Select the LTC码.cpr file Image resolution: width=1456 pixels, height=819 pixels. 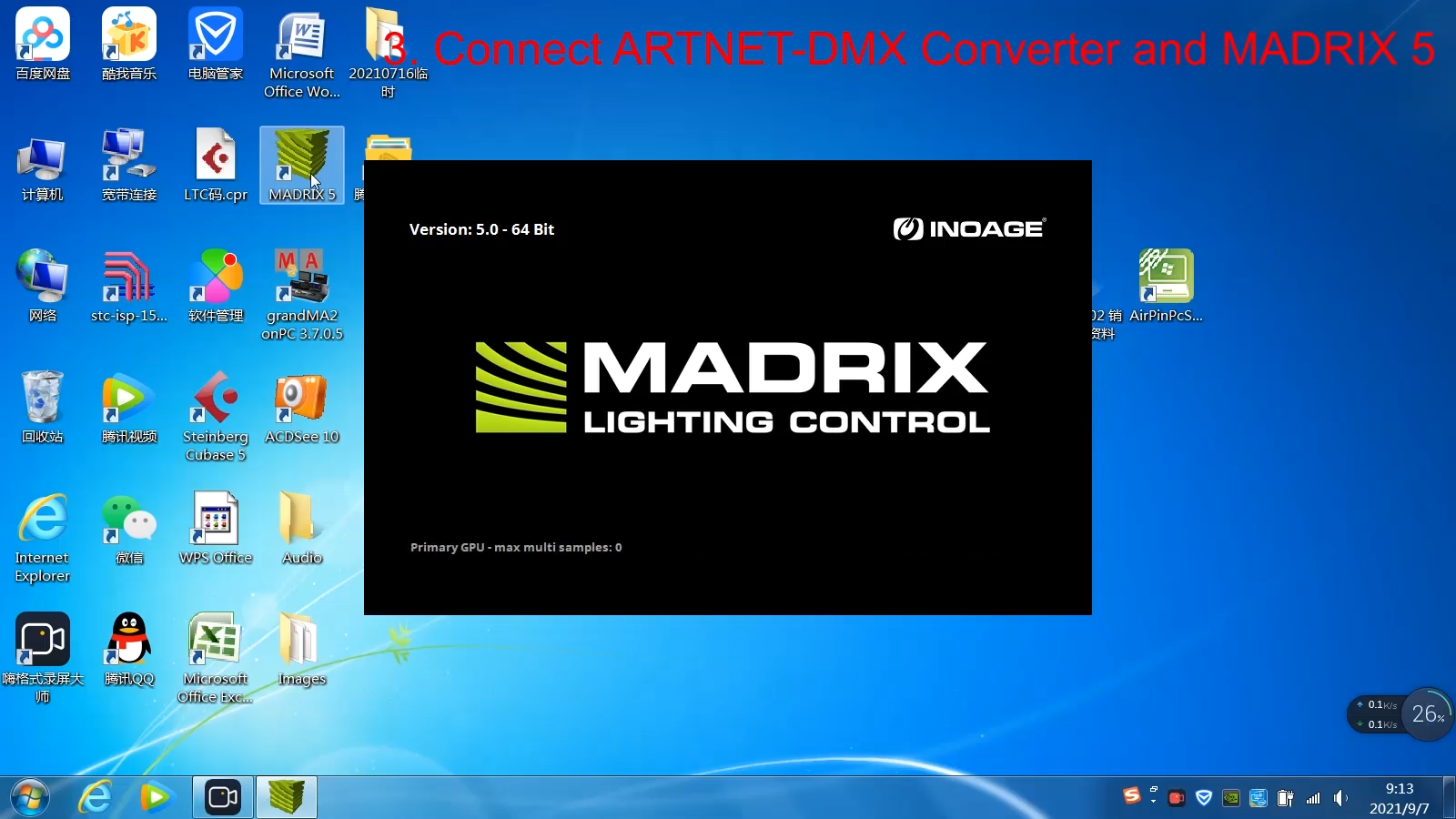tap(216, 166)
